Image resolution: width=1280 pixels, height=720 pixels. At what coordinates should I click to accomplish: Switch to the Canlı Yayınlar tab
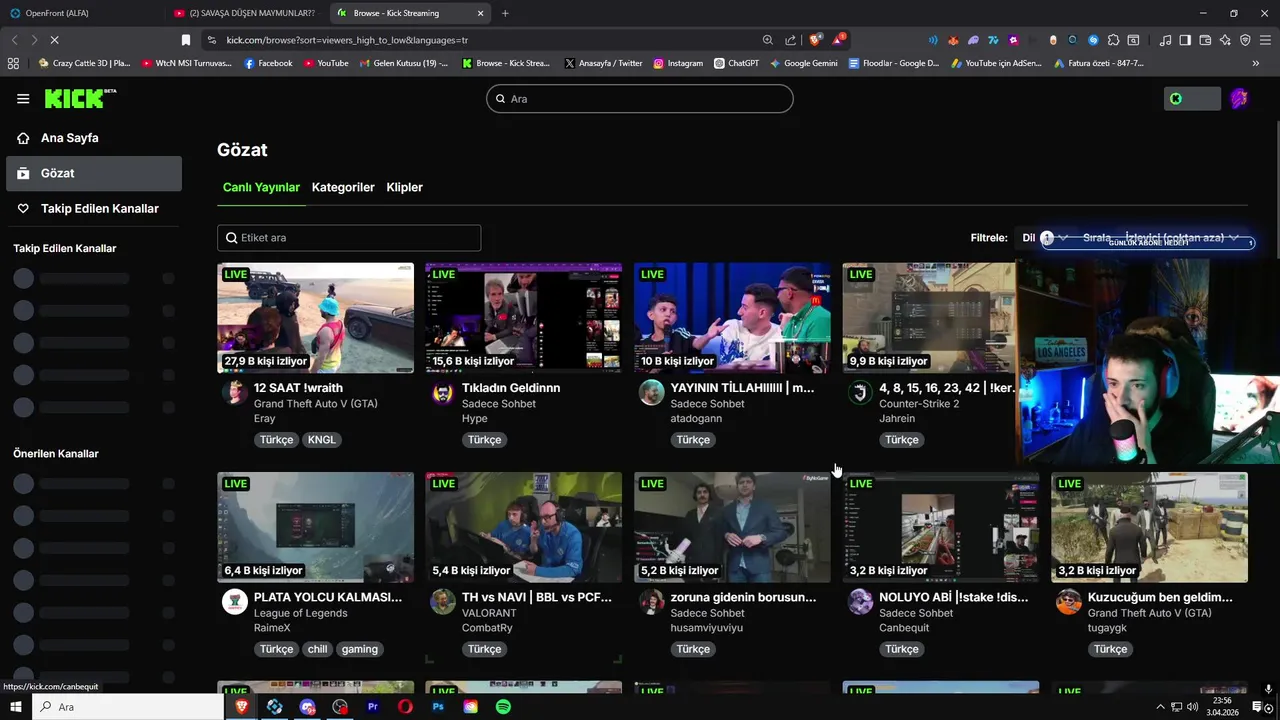coord(261,187)
